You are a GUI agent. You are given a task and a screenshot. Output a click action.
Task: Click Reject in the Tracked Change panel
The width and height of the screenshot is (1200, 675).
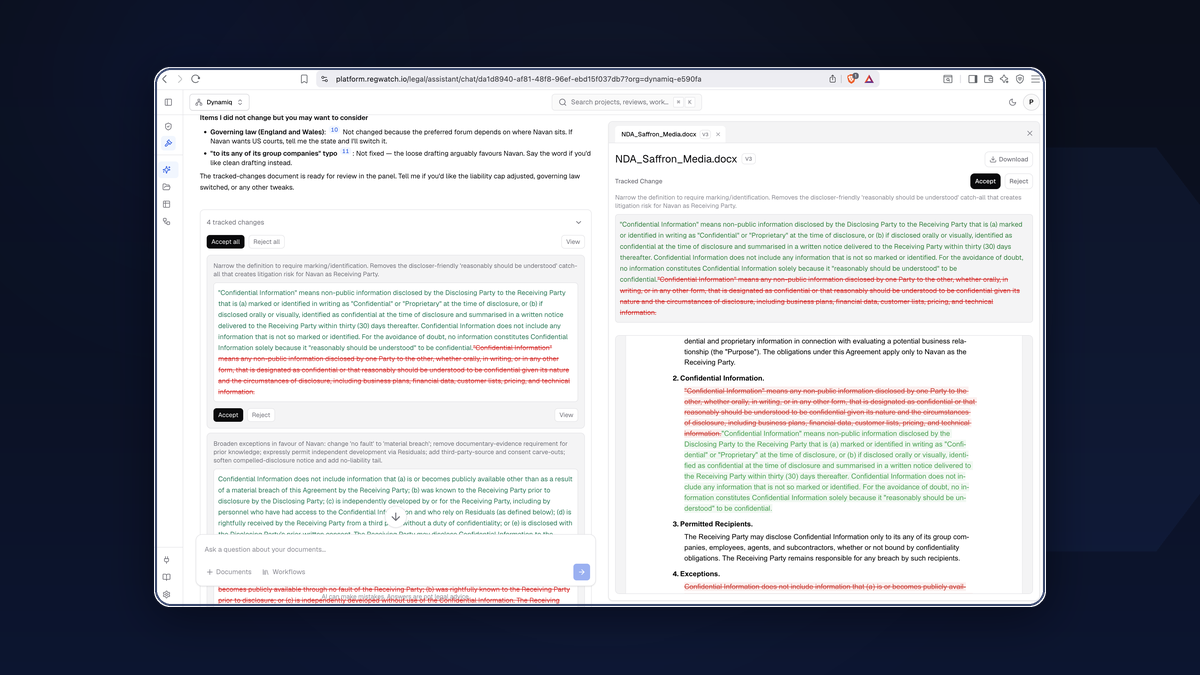tap(1018, 181)
